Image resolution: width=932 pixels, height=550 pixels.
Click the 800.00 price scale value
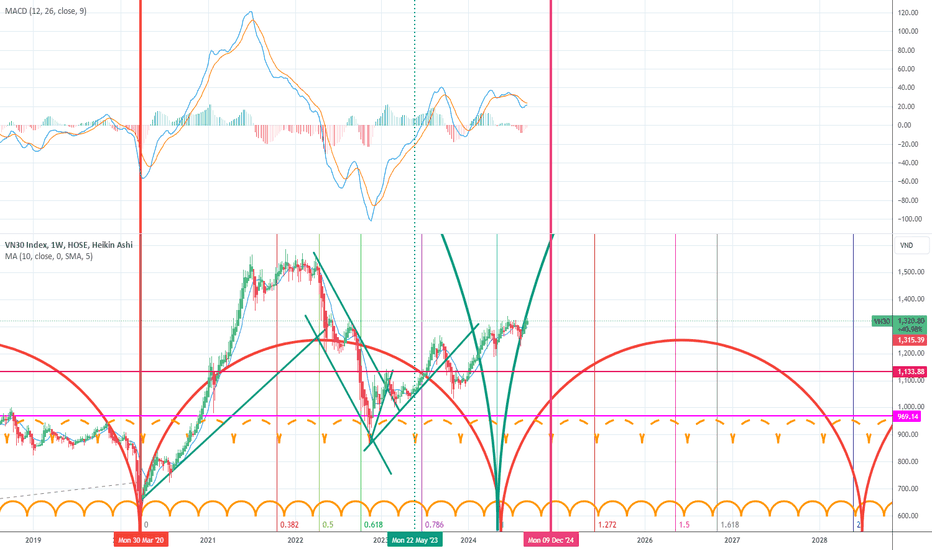click(908, 461)
